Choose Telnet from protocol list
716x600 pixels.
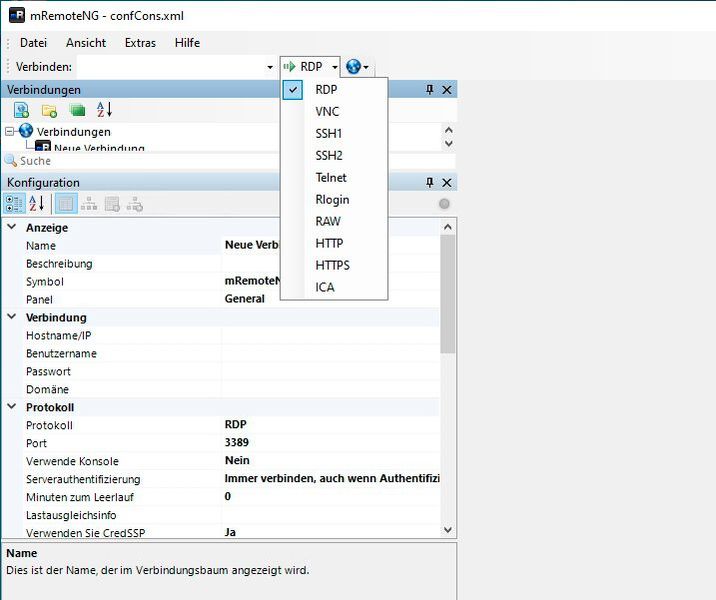tap(335, 177)
